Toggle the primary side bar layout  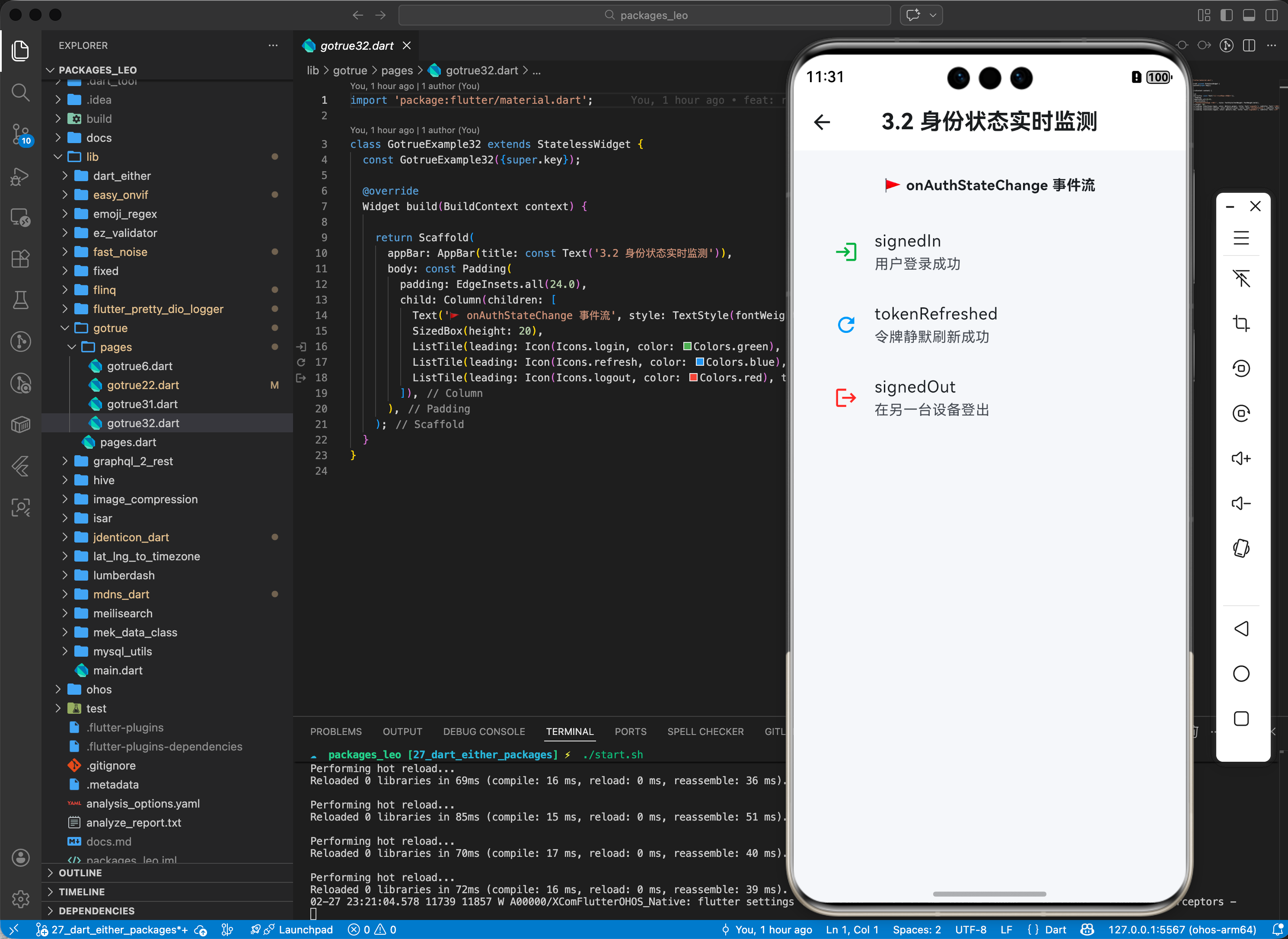(x=1227, y=15)
